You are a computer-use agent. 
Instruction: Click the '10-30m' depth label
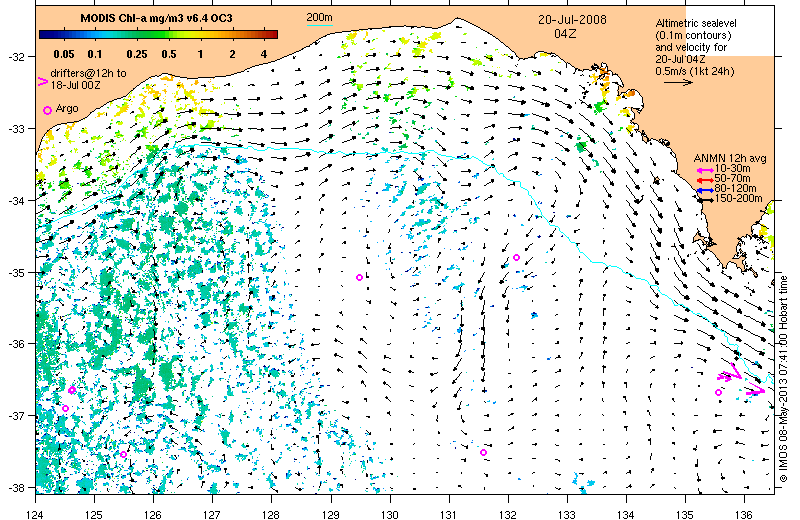point(732,168)
